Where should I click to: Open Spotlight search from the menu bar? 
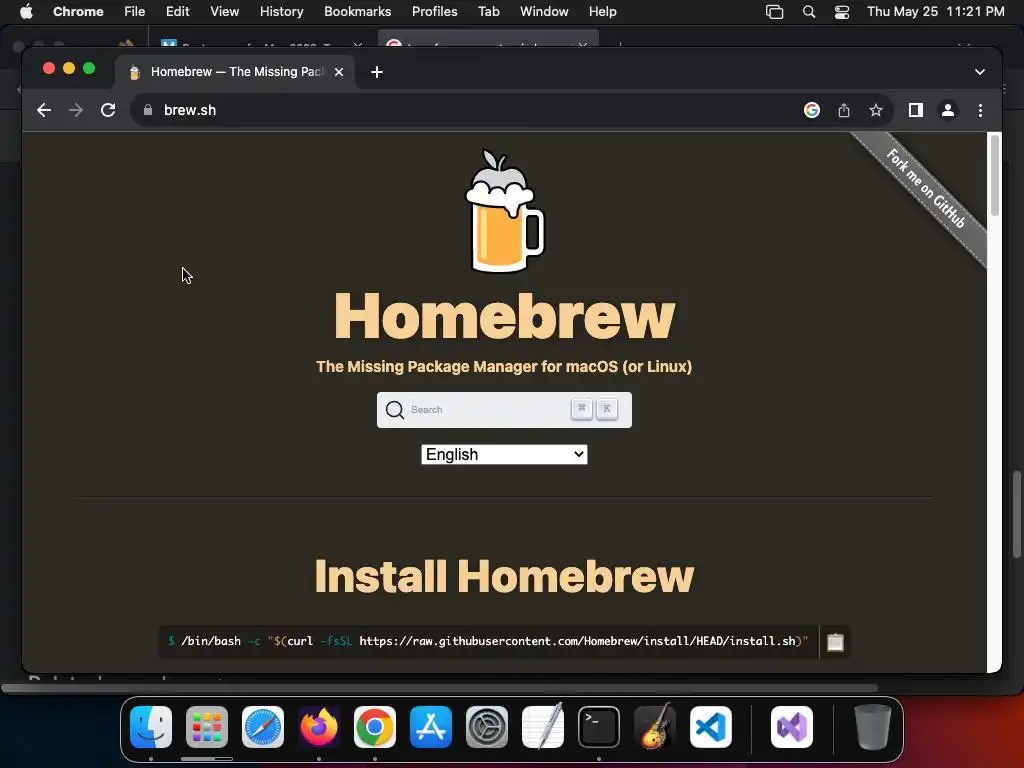click(809, 12)
